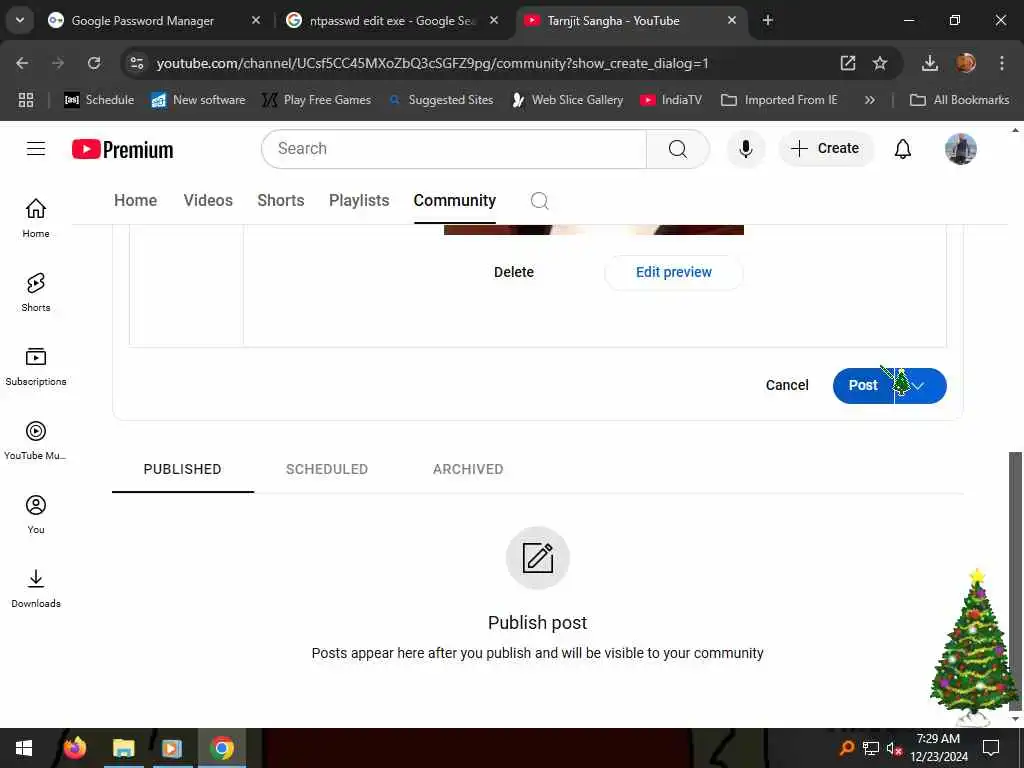Expand the Post options dropdown arrow
The image size is (1024, 768).
[920, 386]
